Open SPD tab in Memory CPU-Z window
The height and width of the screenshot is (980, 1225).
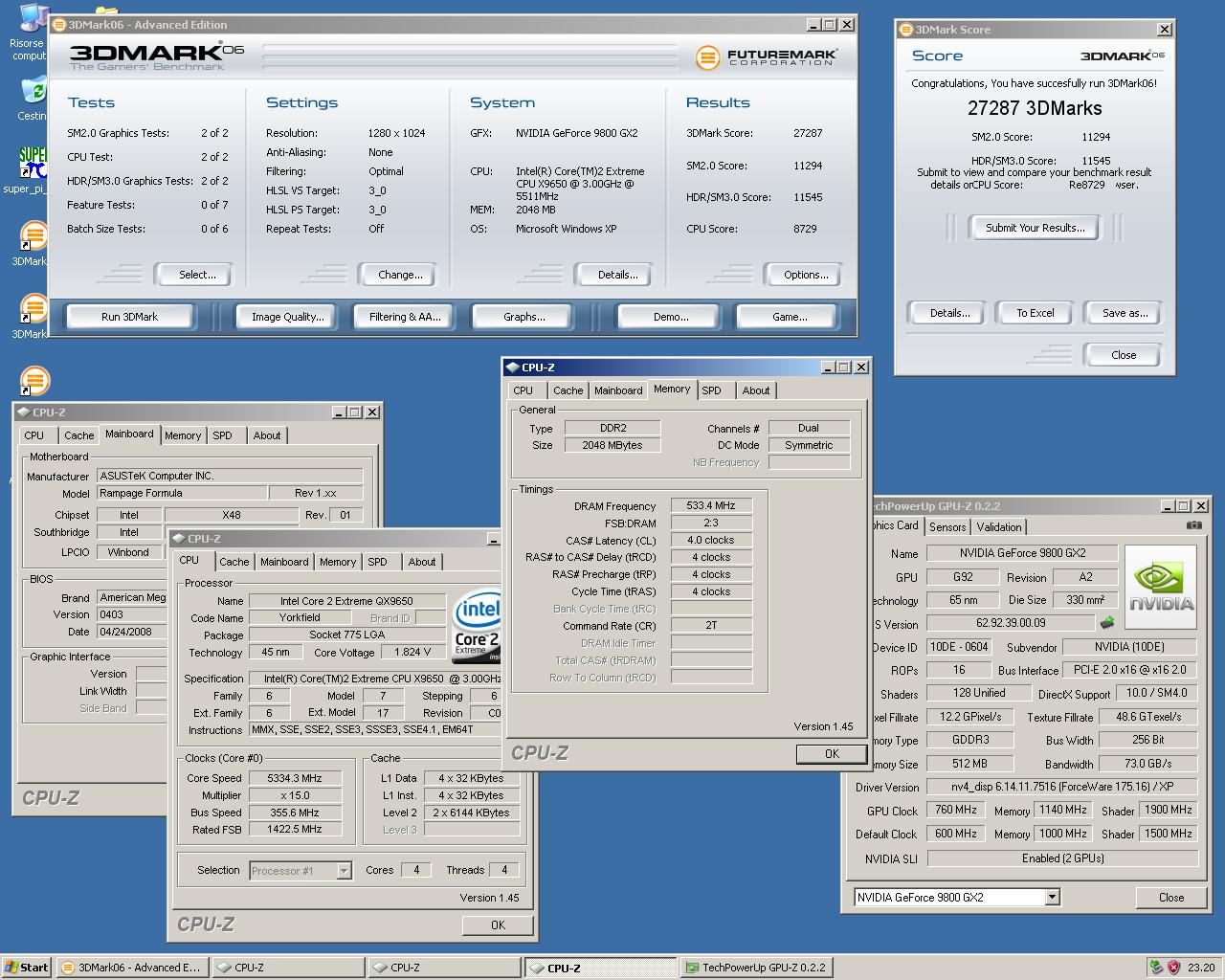pyautogui.click(x=711, y=390)
